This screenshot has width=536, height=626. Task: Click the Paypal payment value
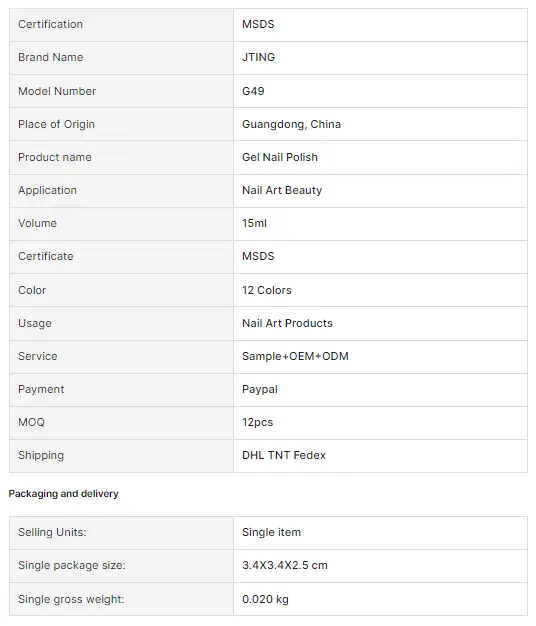pos(260,390)
